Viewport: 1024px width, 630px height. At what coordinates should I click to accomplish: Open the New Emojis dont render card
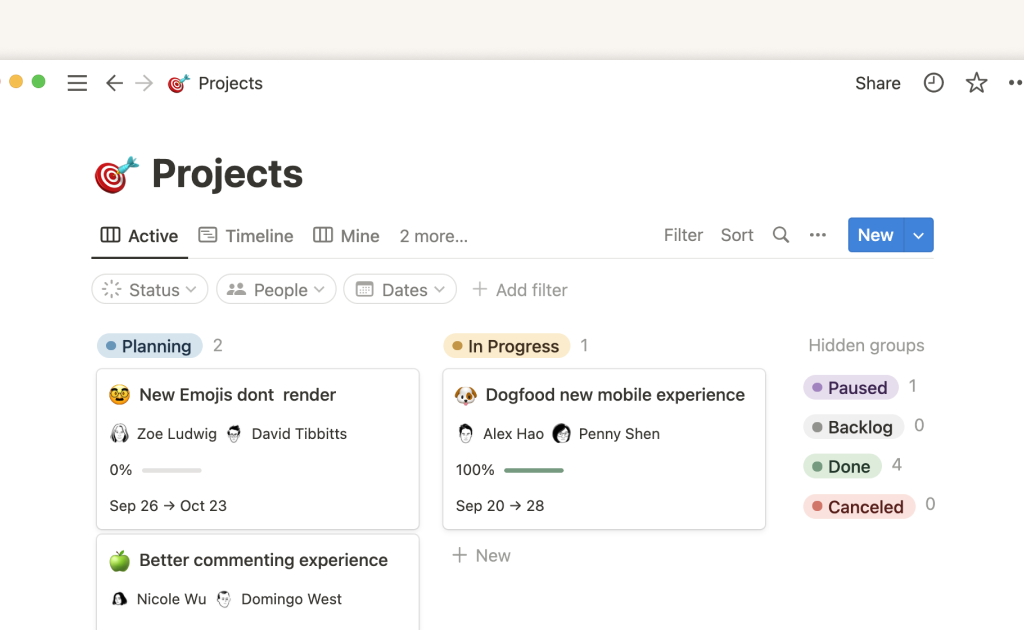(237, 395)
